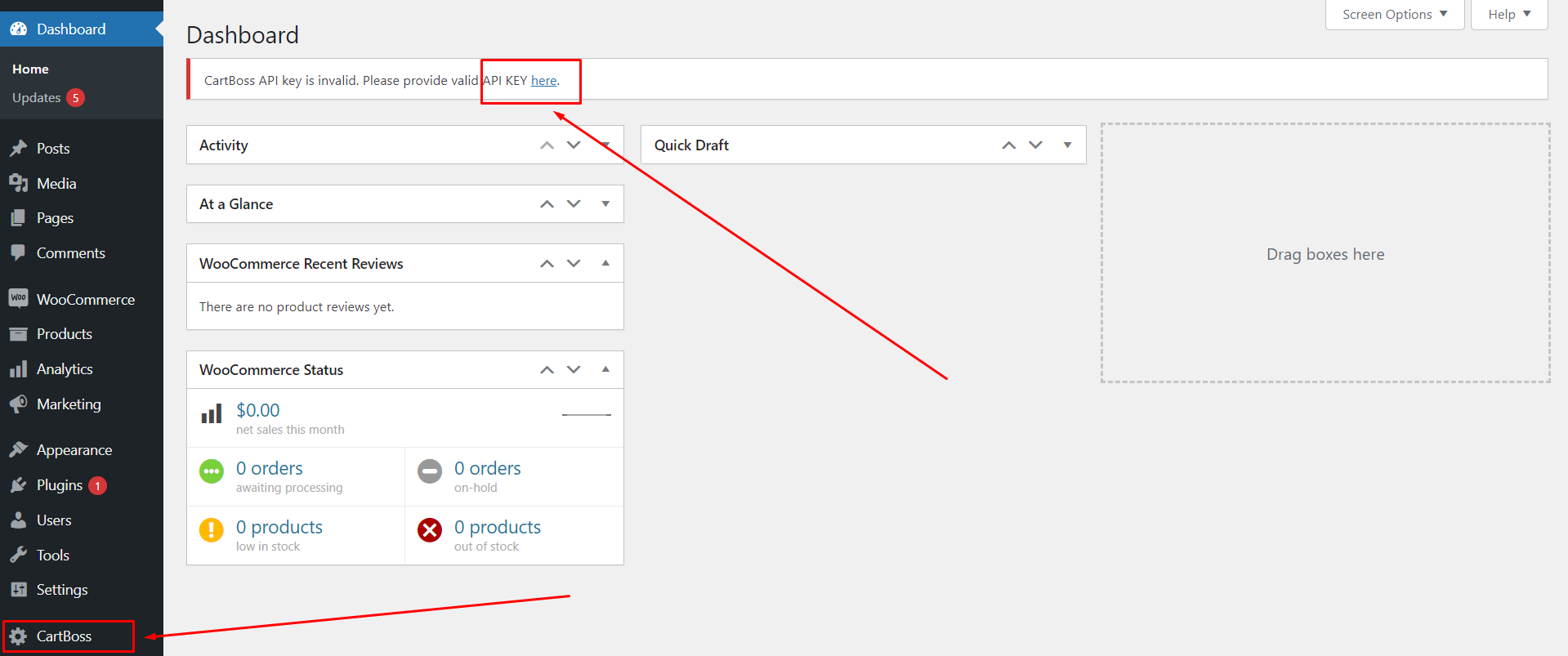Move WooCommerce Recent Reviews box up
This screenshot has height=656, width=1568.
[547, 264]
